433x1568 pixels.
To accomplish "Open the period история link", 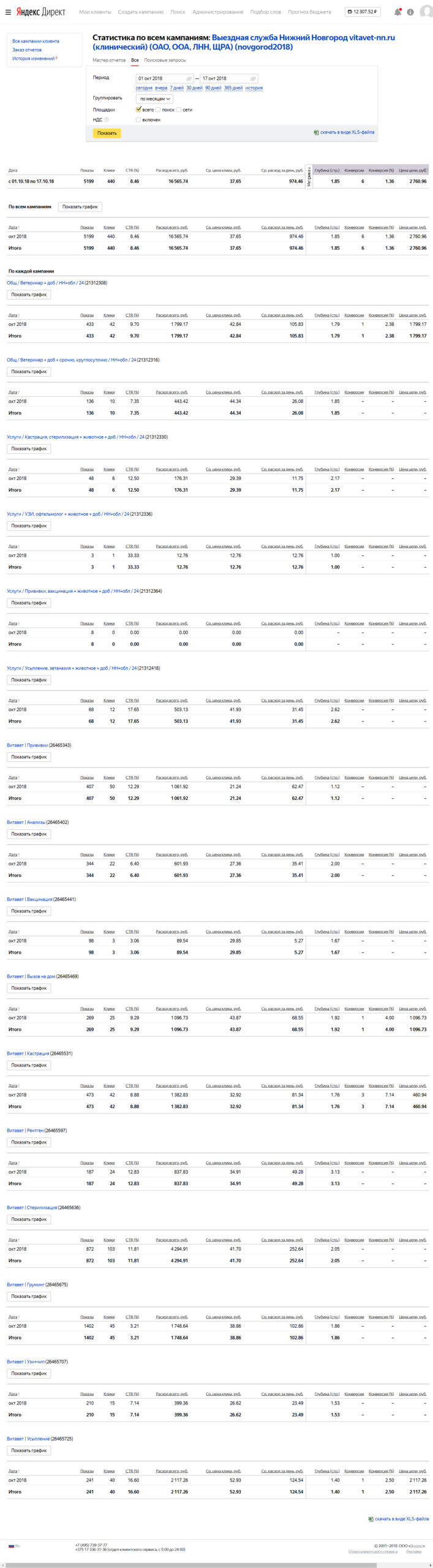I will pos(254,88).
